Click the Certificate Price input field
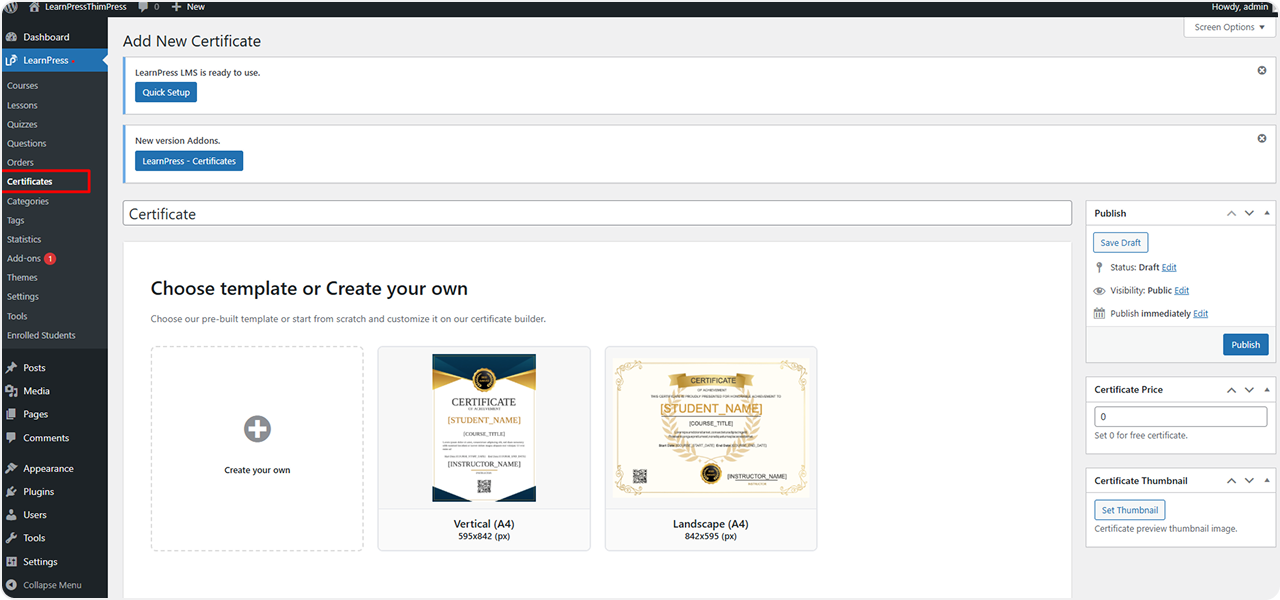 pos(1181,416)
